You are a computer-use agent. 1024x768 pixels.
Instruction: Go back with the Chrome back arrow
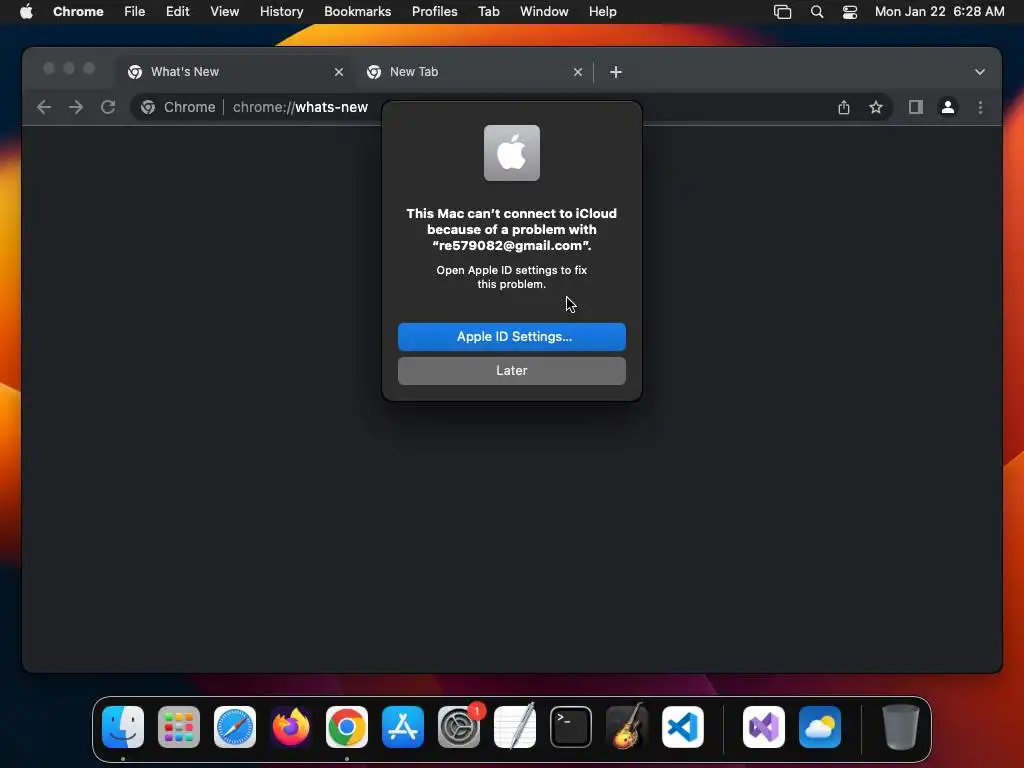tap(44, 107)
